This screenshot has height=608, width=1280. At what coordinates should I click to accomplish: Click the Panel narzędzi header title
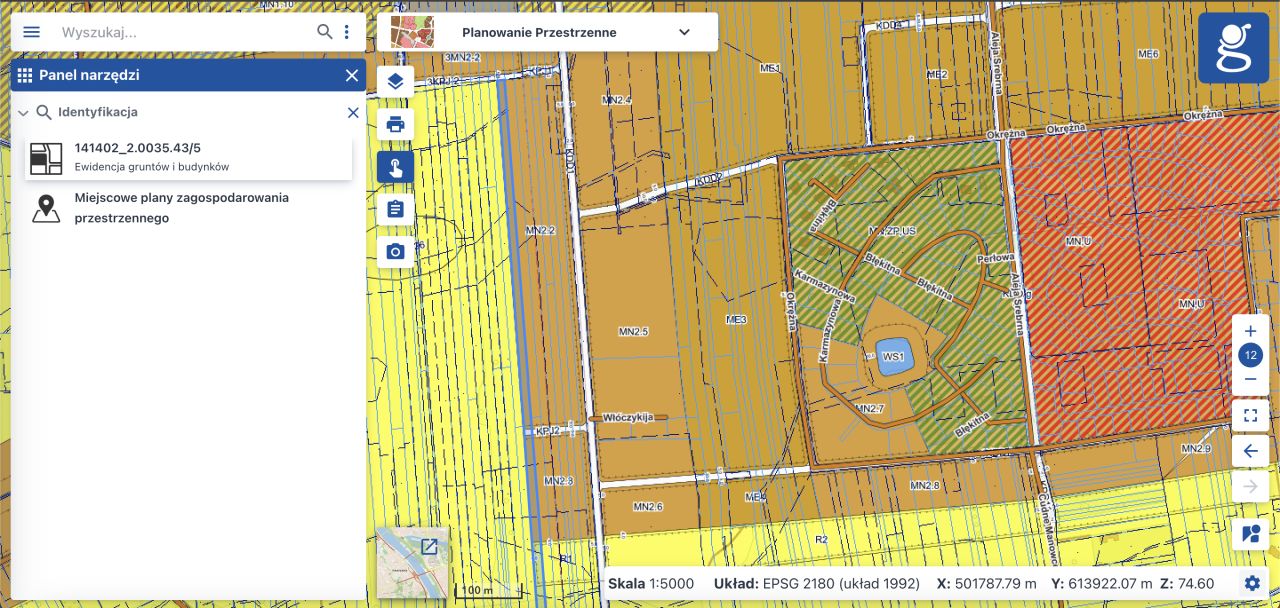point(89,75)
